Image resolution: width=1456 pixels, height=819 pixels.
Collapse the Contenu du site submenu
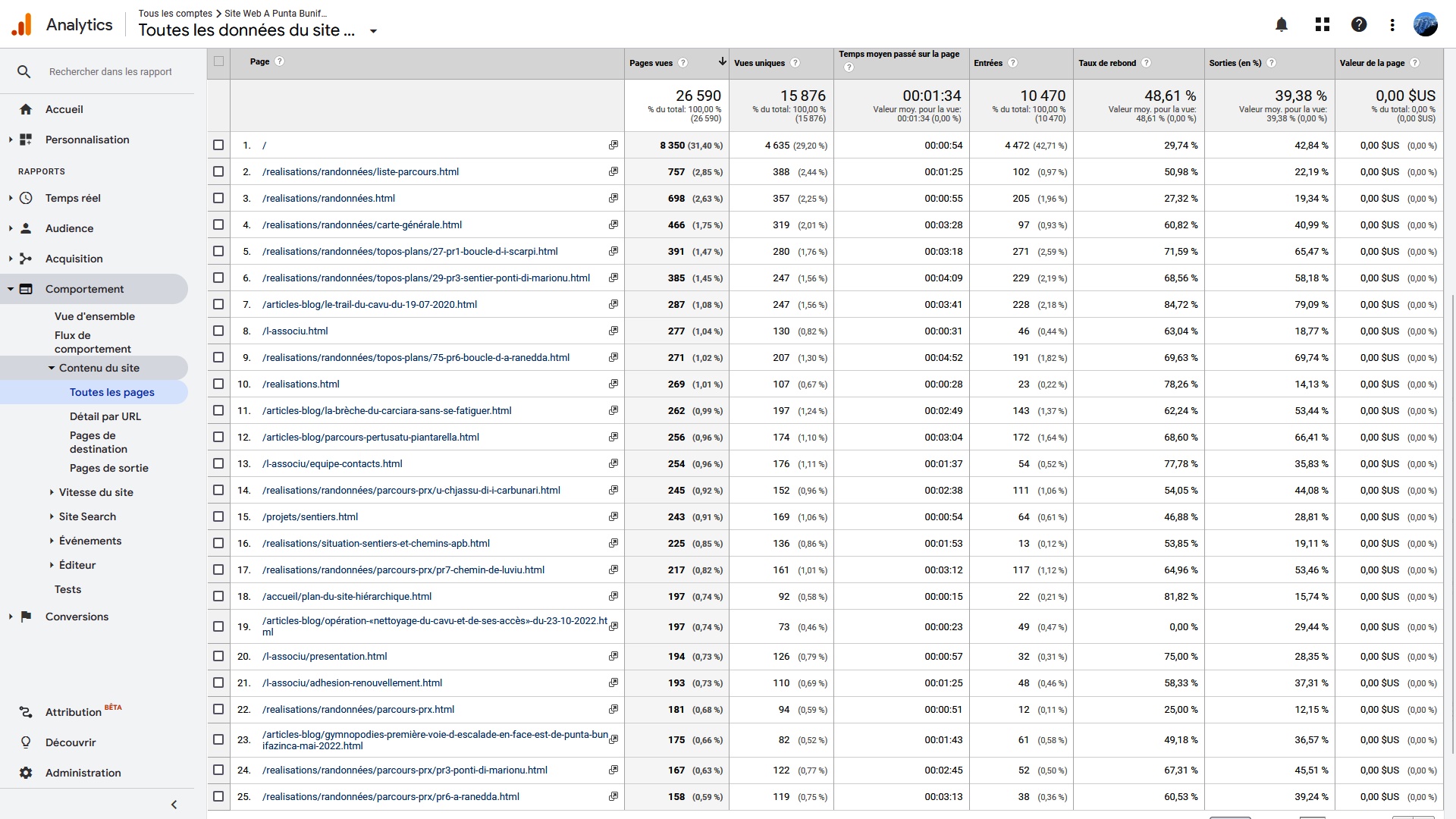tap(52, 368)
